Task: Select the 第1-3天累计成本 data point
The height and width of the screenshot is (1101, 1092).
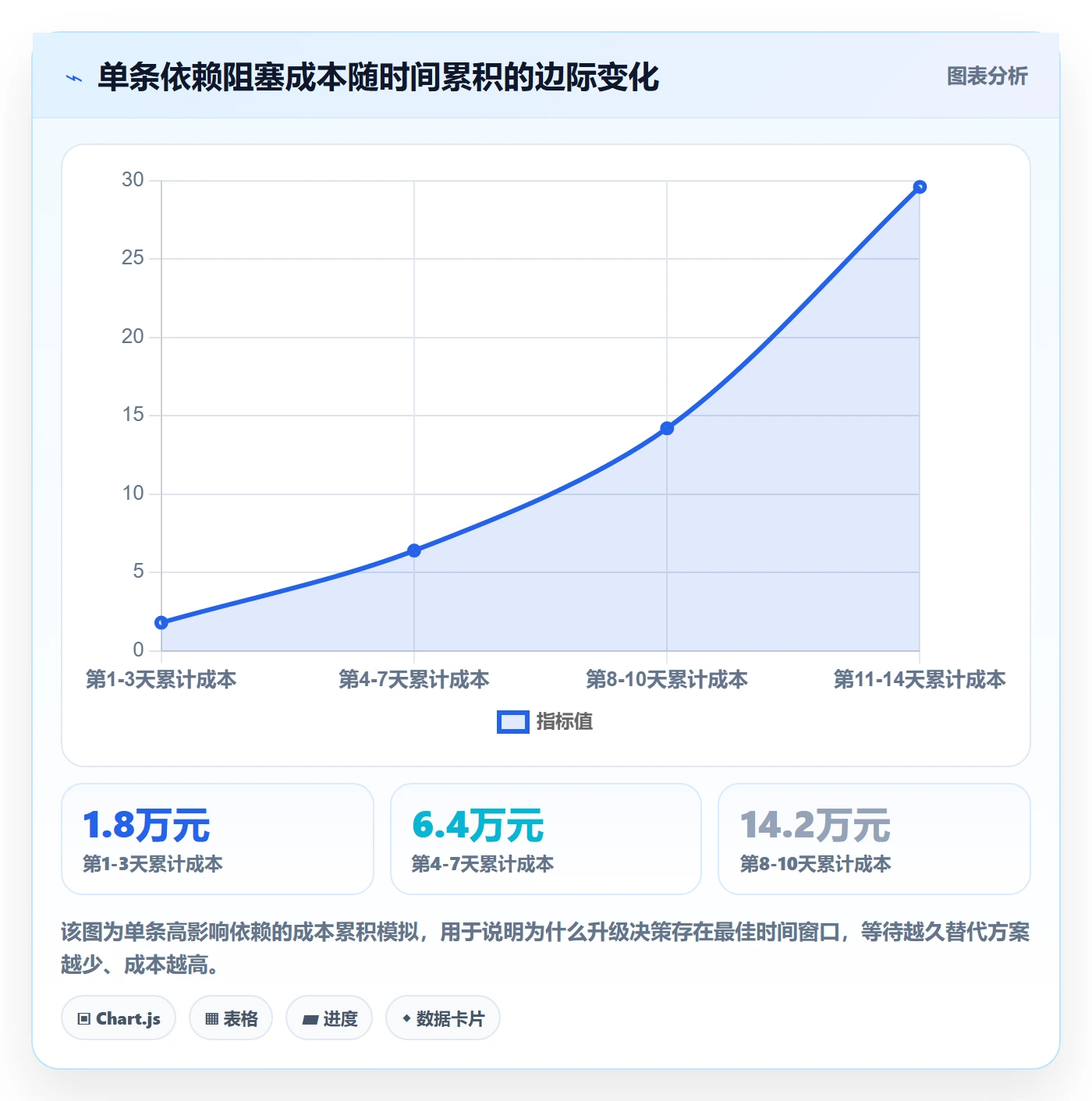Action: tap(161, 622)
